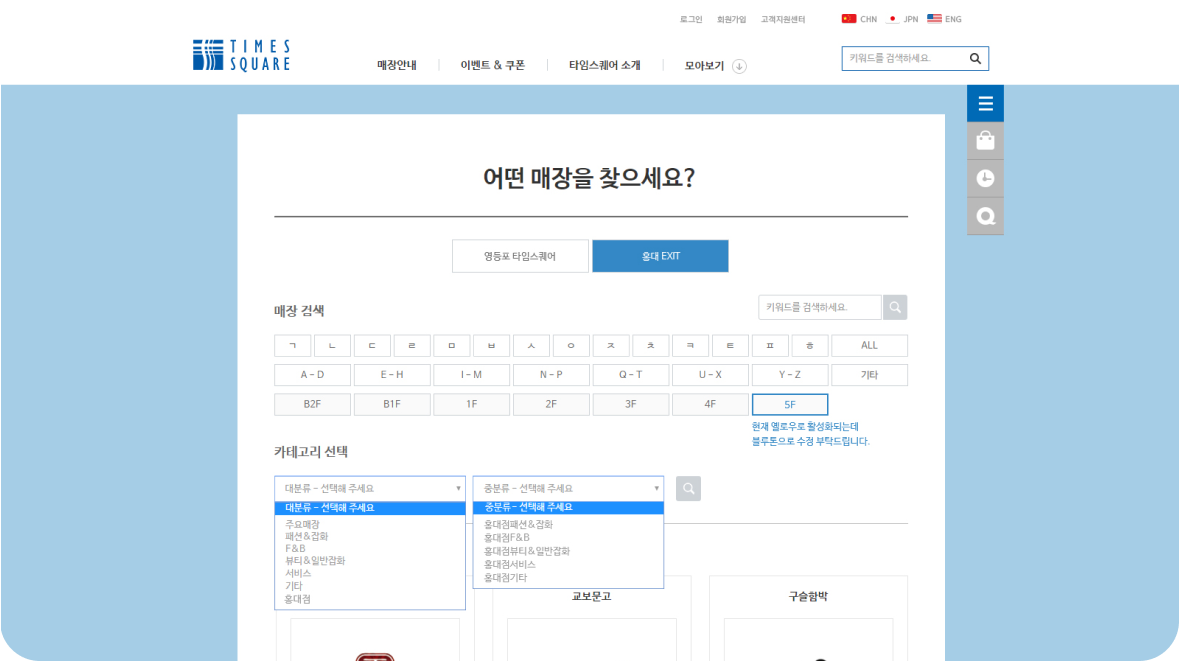Image resolution: width=1179 pixels, height=661 pixels.
Task: Choose 홍대점F&B in the 중분류 list
Action: coord(507,537)
